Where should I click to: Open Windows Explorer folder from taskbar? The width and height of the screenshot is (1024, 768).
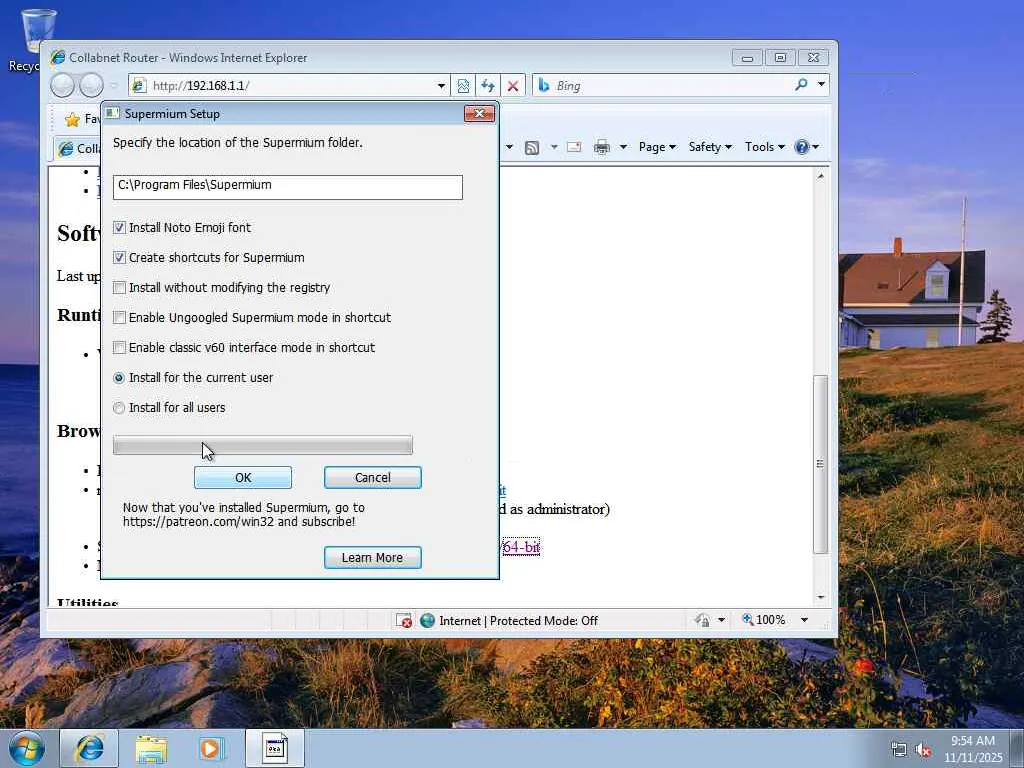point(152,748)
